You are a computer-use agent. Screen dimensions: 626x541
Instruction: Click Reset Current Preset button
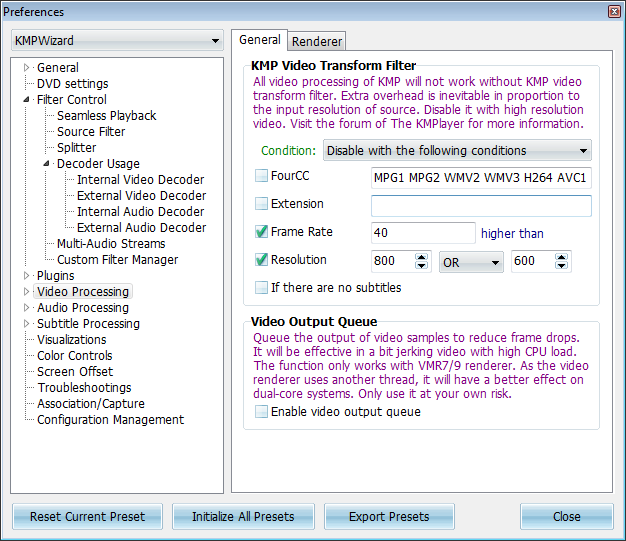point(87,516)
